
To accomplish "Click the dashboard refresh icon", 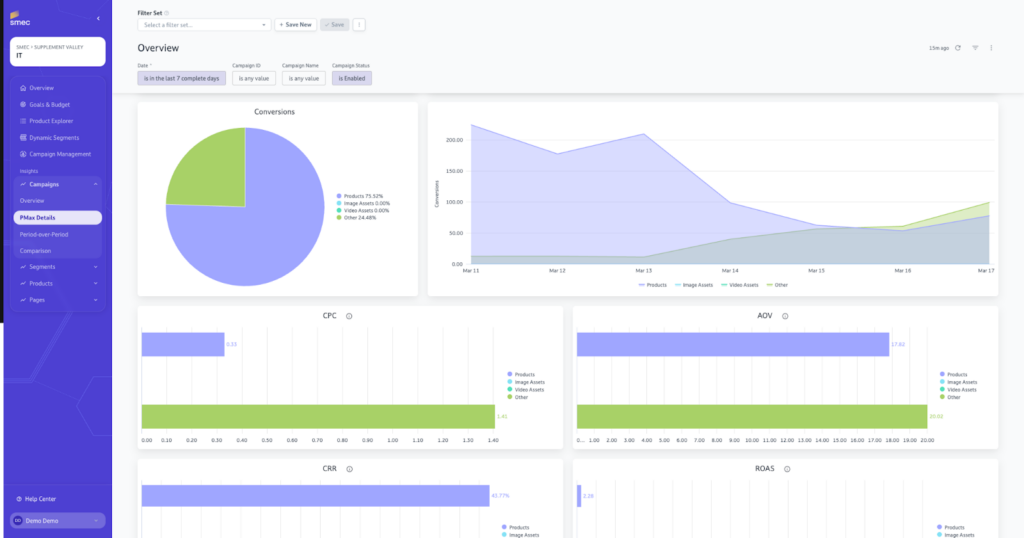I will 958,47.
